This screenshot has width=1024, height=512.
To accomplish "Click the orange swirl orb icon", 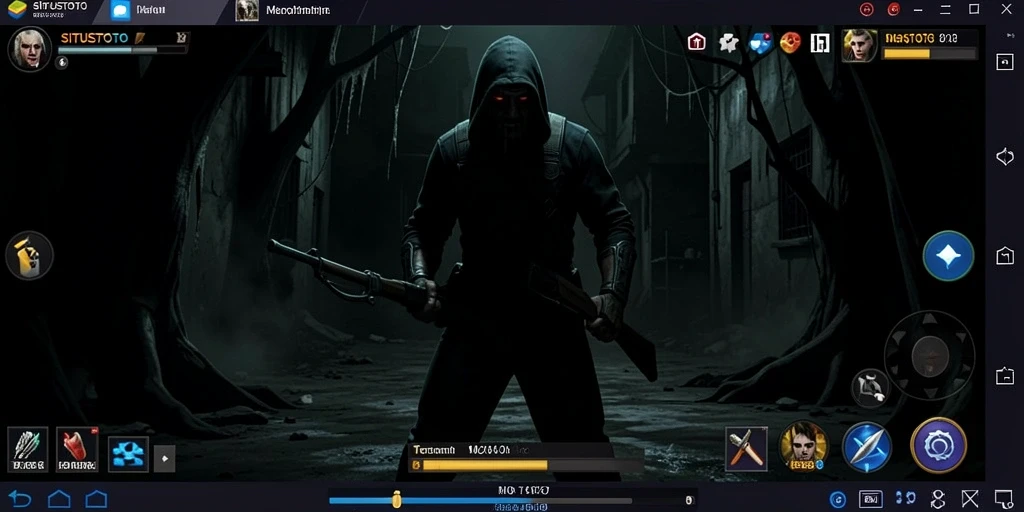I will pyautogui.click(x=790, y=43).
